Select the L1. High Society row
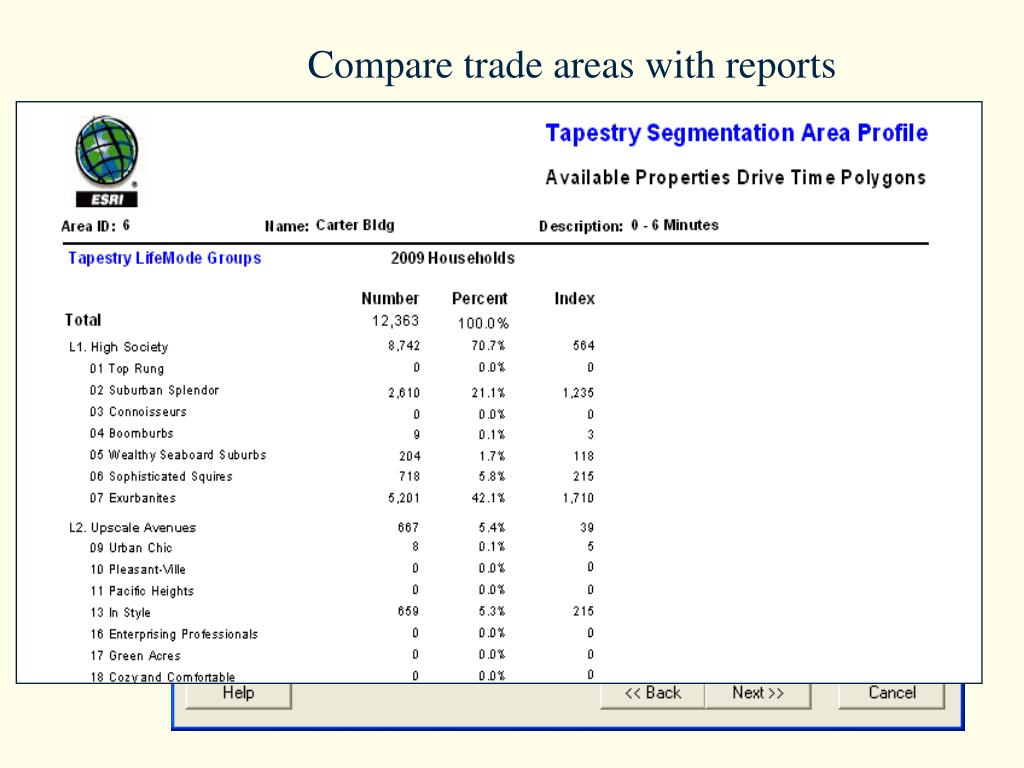This screenshot has height=768, width=1024. pos(332,346)
